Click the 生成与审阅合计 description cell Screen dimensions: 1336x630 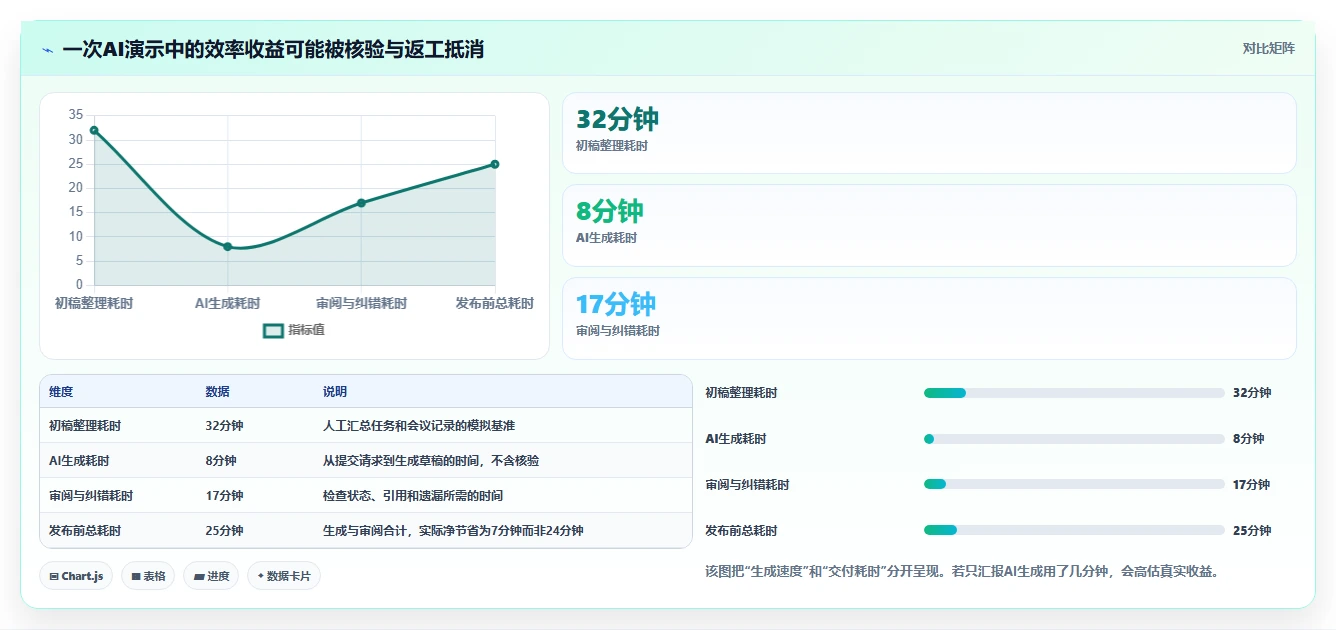click(453, 531)
